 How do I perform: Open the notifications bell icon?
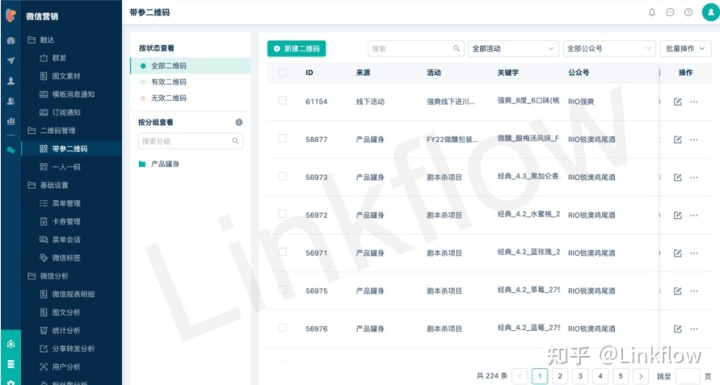(x=652, y=12)
